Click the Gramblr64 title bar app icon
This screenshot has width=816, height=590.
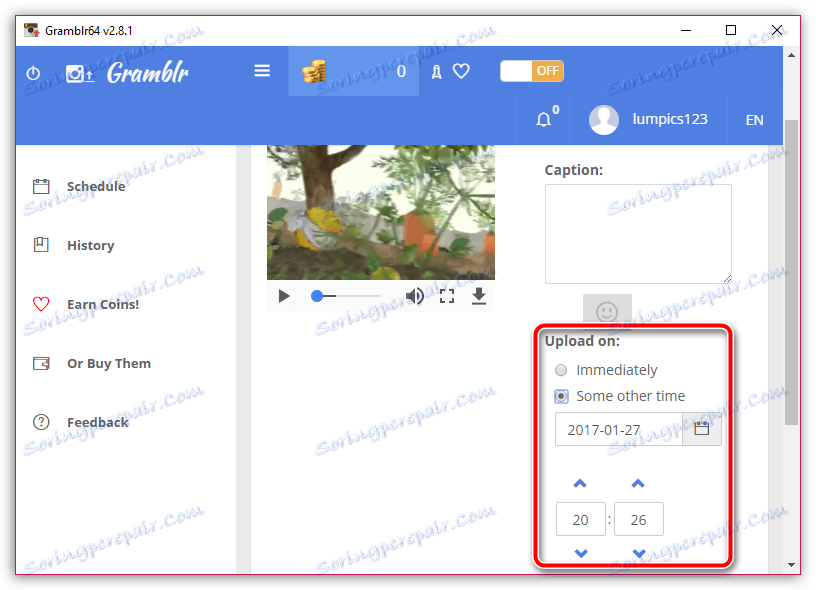point(32,30)
